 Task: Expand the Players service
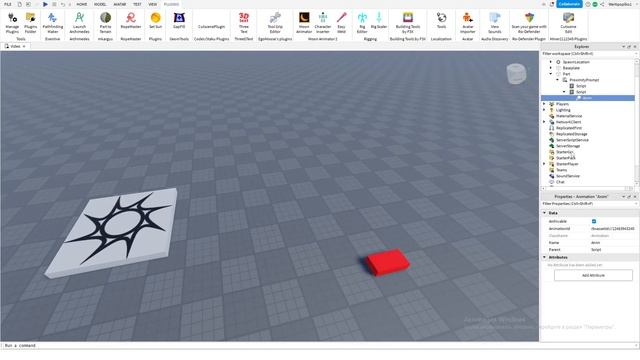[544, 104]
